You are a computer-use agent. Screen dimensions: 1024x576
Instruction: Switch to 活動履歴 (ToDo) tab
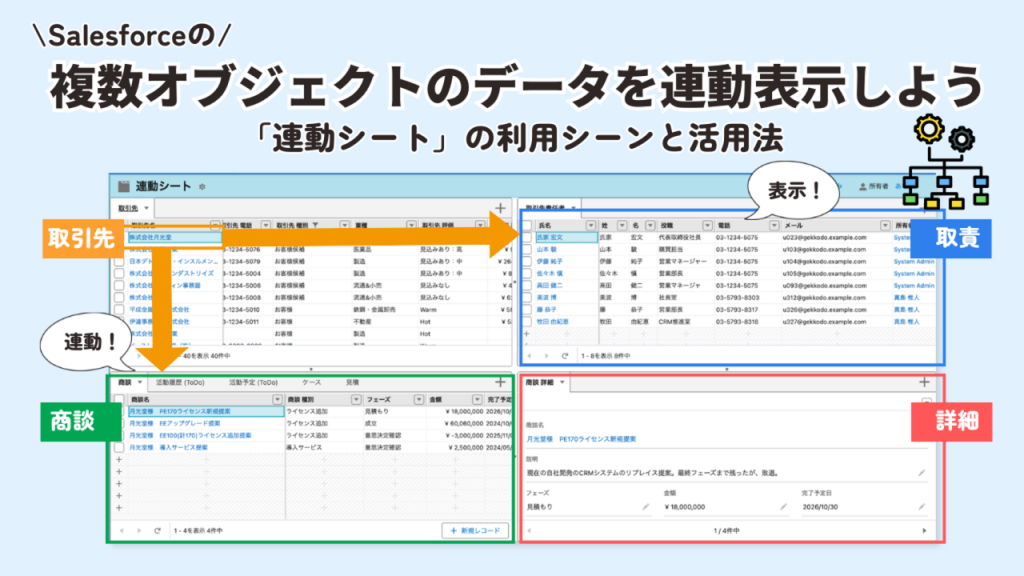(180, 383)
